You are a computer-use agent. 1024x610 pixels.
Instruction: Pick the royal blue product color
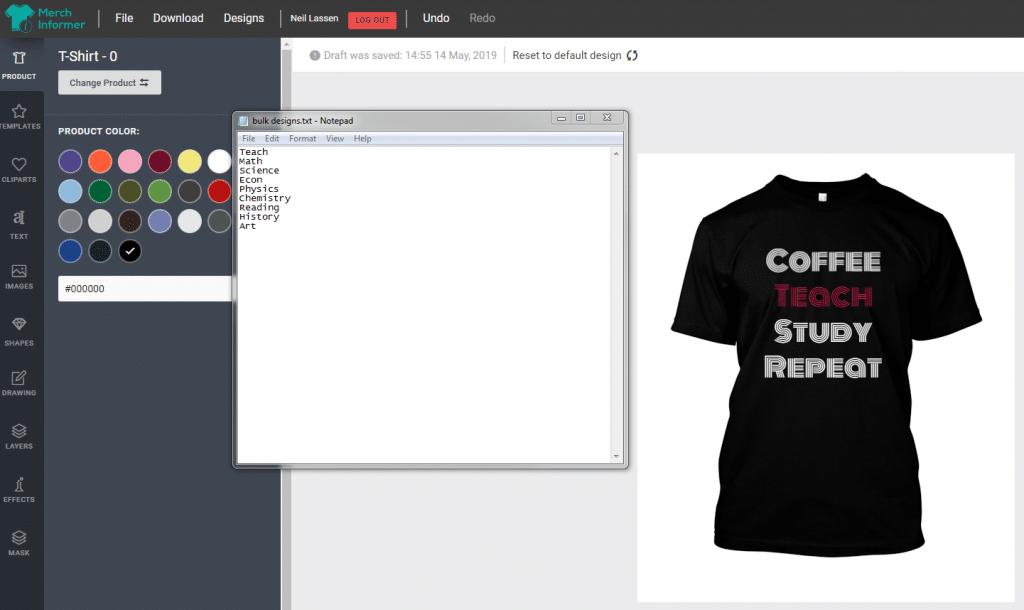[x=70, y=251]
